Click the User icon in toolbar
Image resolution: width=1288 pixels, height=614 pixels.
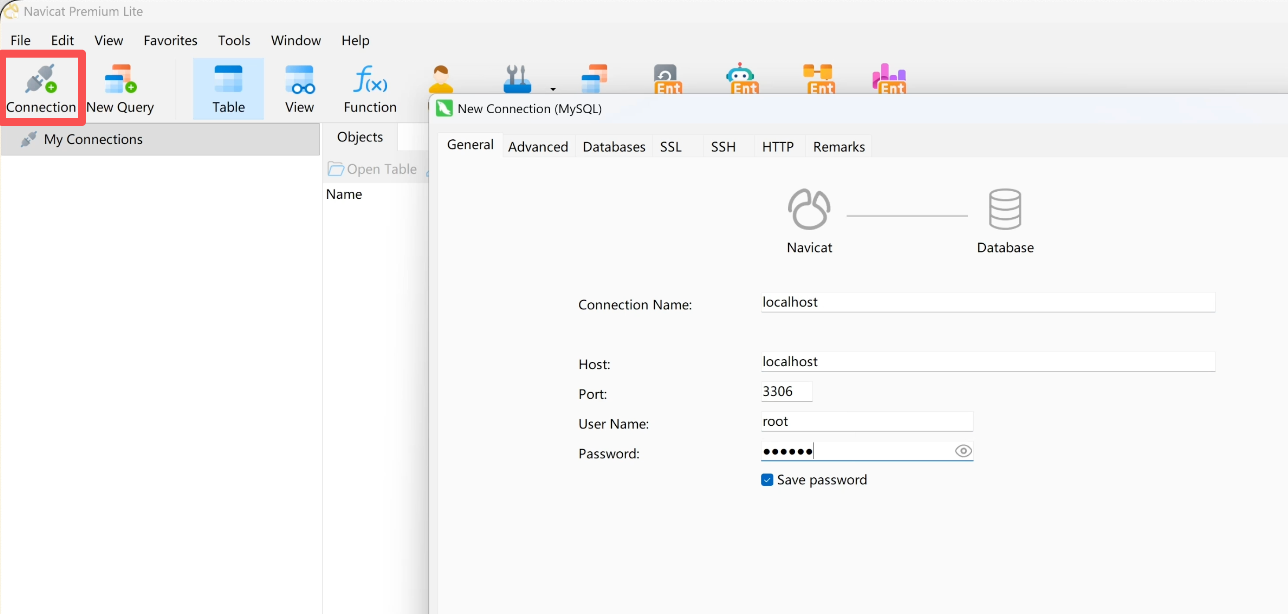(x=440, y=78)
